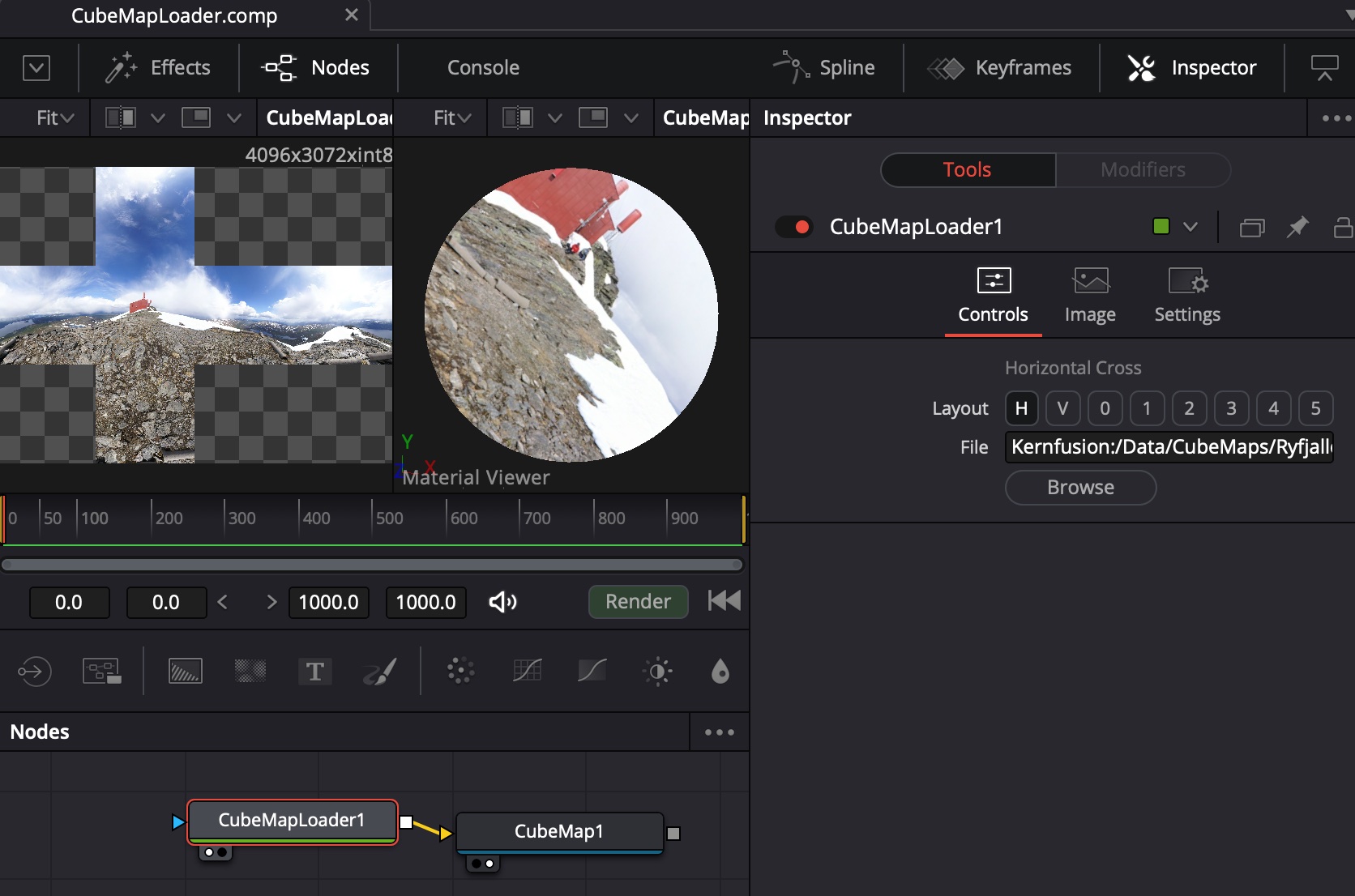The image size is (1355, 896).
Task: Add a Brightness Contrast tool from toolbar
Action: [657, 672]
